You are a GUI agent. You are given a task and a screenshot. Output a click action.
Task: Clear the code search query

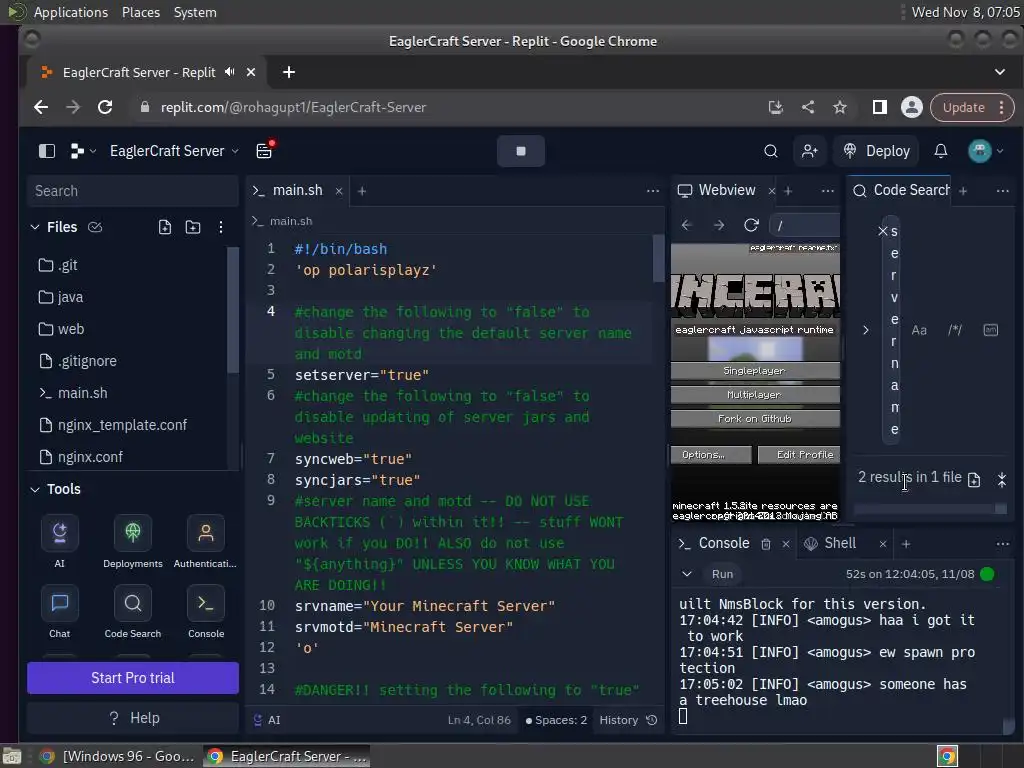point(882,231)
